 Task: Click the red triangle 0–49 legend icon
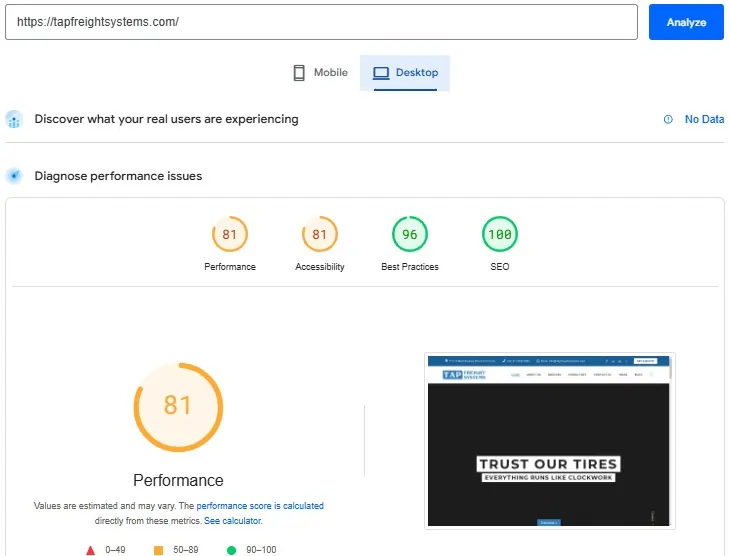[x=90, y=550]
